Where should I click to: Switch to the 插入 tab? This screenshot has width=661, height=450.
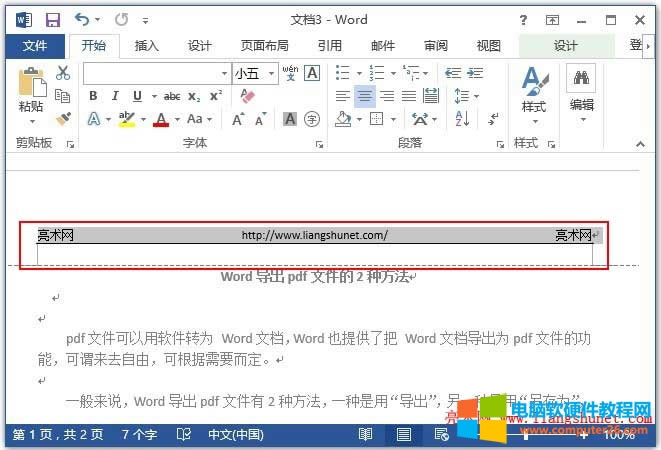click(x=146, y=46)
